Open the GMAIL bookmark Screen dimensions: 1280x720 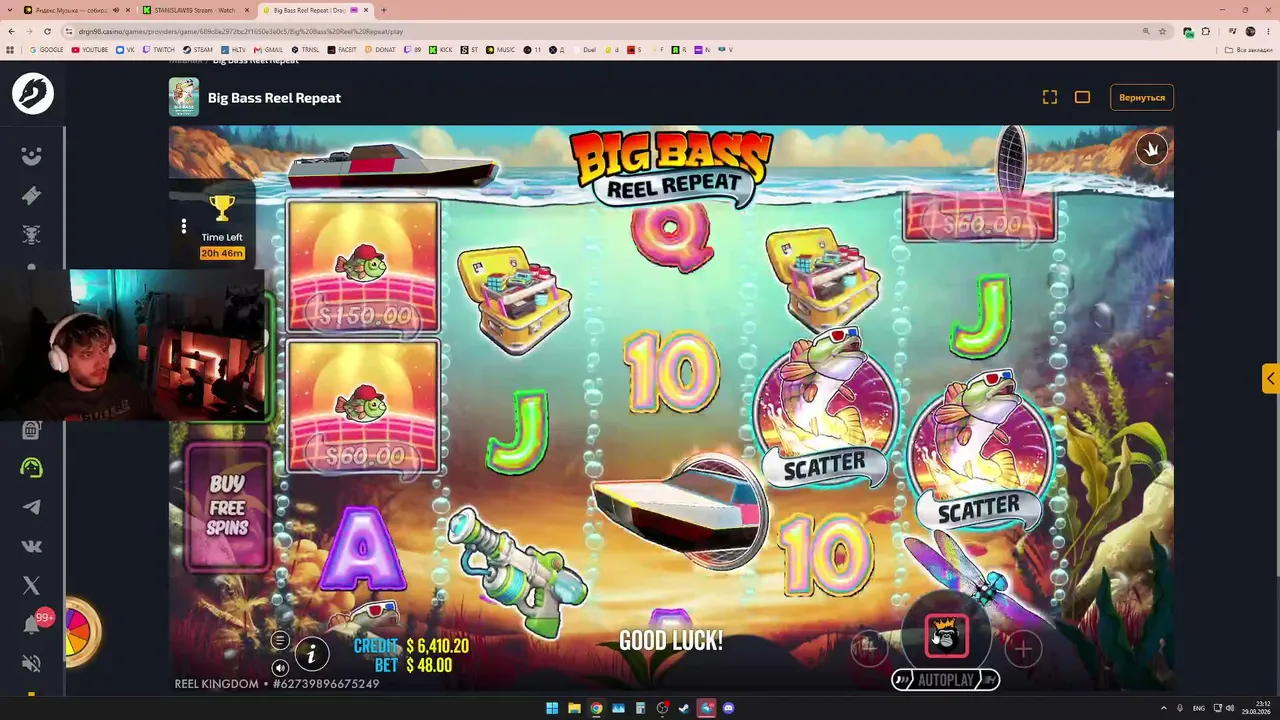pos(269,49)
